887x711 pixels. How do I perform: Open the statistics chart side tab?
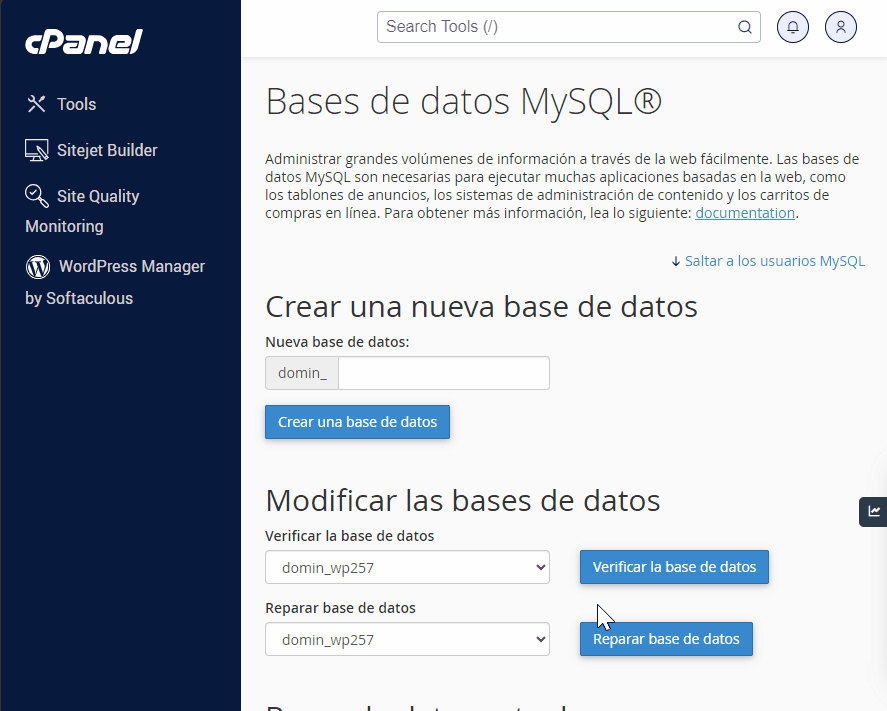click(x=873, y=511)
